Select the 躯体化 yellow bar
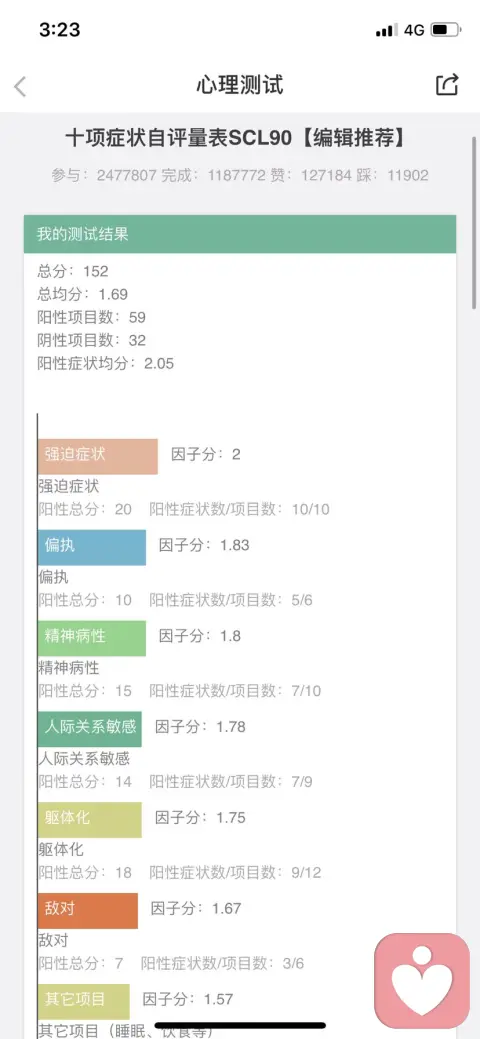Image resolution: width=480 pixels, height=1039 pixels. pos(90,819)
